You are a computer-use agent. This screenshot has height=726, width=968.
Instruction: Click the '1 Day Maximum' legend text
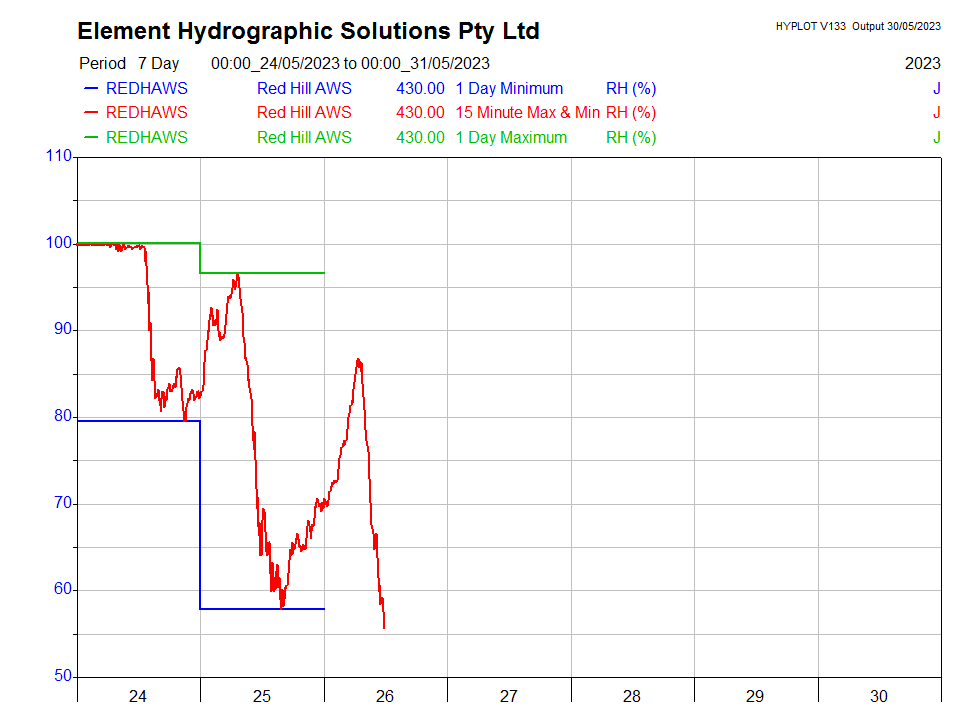[511, 137]
